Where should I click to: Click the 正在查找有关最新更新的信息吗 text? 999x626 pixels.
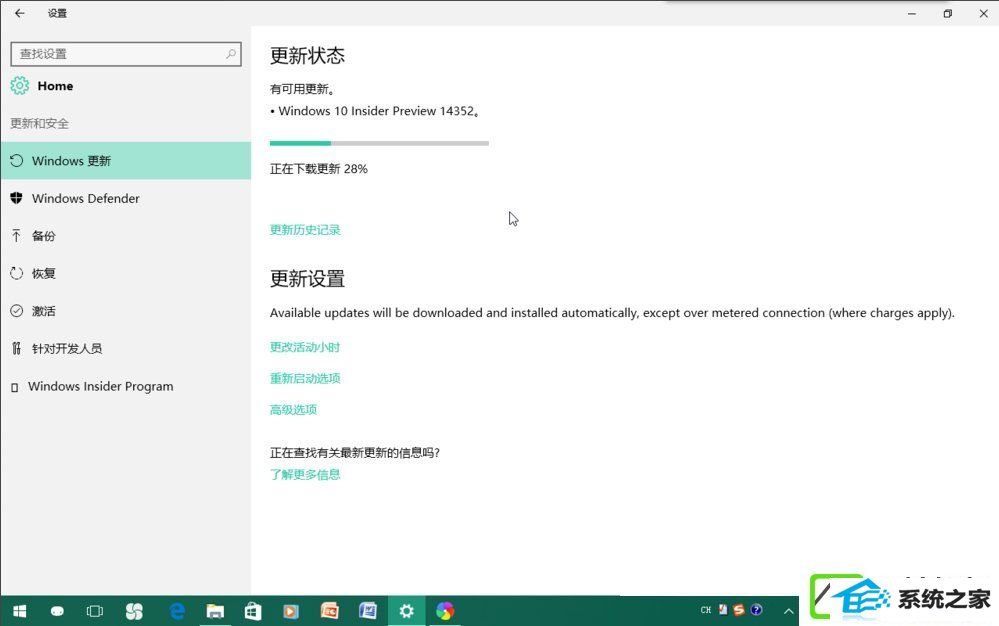point(355,453)
